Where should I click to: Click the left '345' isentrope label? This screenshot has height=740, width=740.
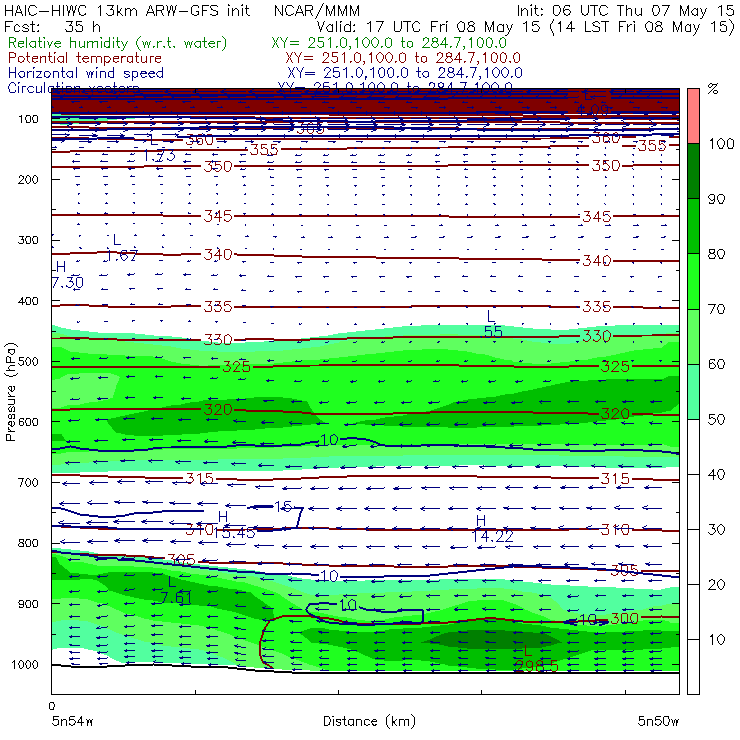[218, 216]
